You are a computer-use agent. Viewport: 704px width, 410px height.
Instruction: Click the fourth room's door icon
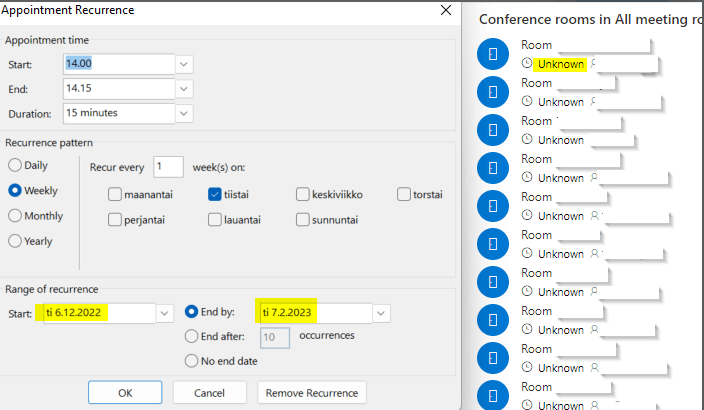(x=493, y=168)
